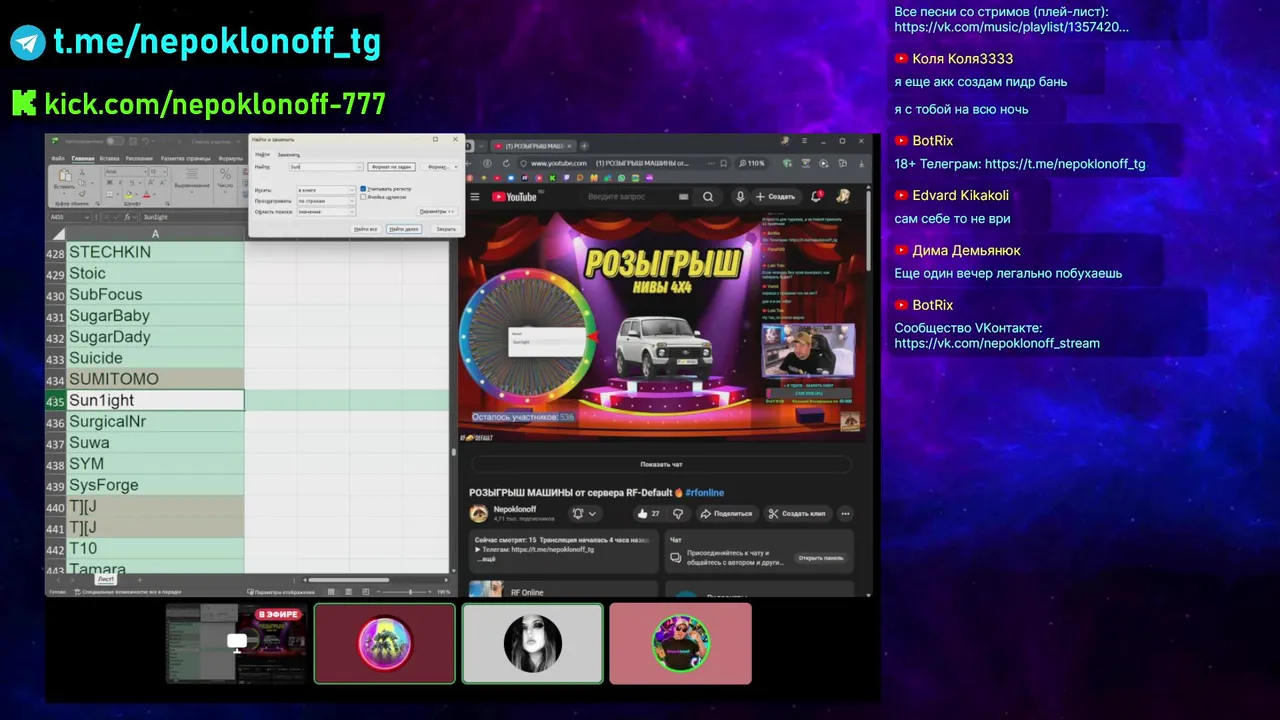Click the cell borders icon in Excel
Image resolution: width=1280 pixels, height=720 pixels.
tap(110, 194)
